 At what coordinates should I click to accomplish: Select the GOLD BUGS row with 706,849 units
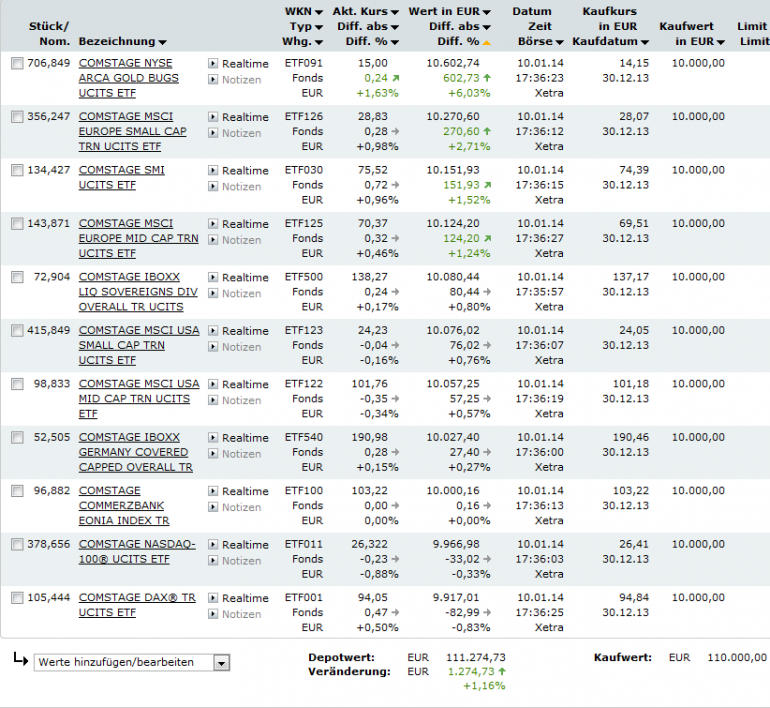pyautogui.click(x=17, y=63)
